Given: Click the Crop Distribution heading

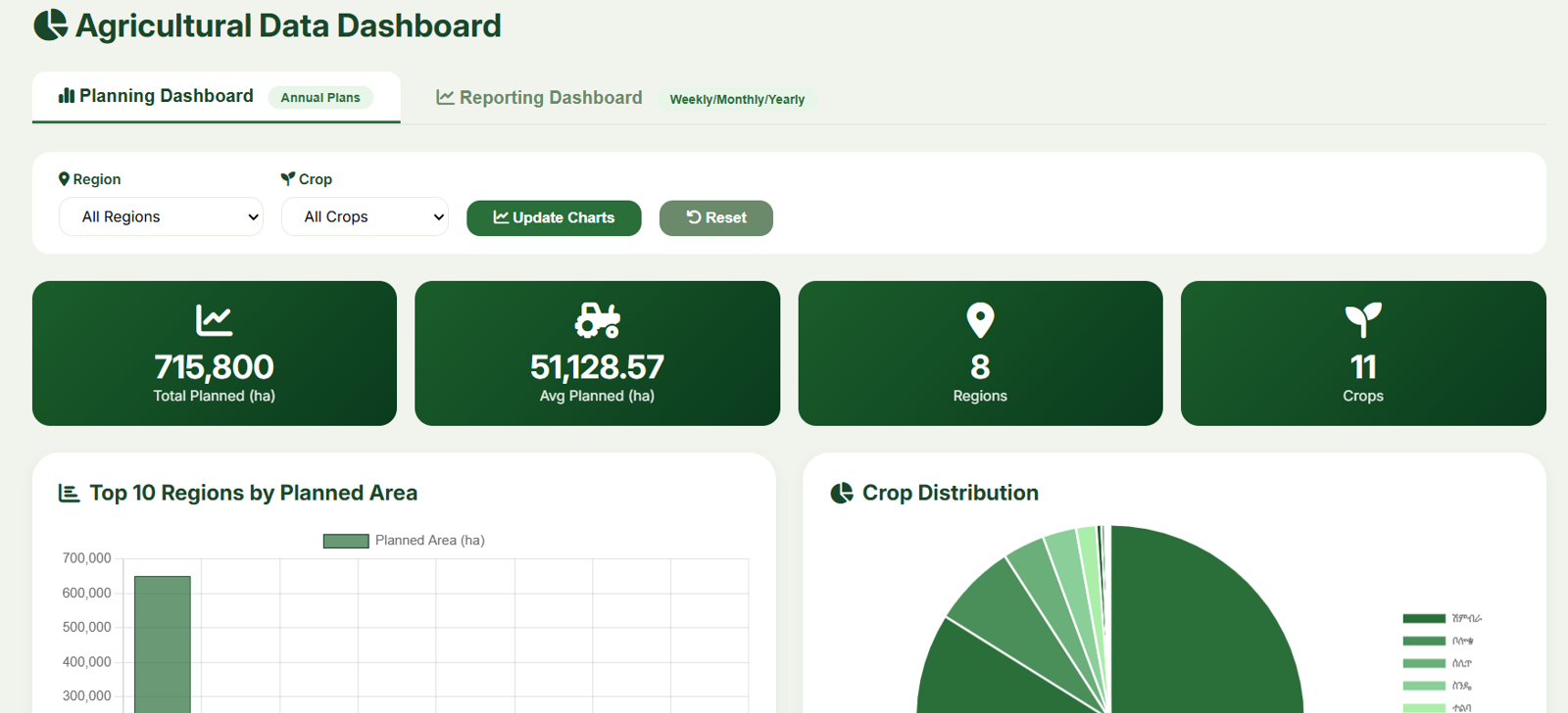Looking at the screenshot, I should click(951, 493).
